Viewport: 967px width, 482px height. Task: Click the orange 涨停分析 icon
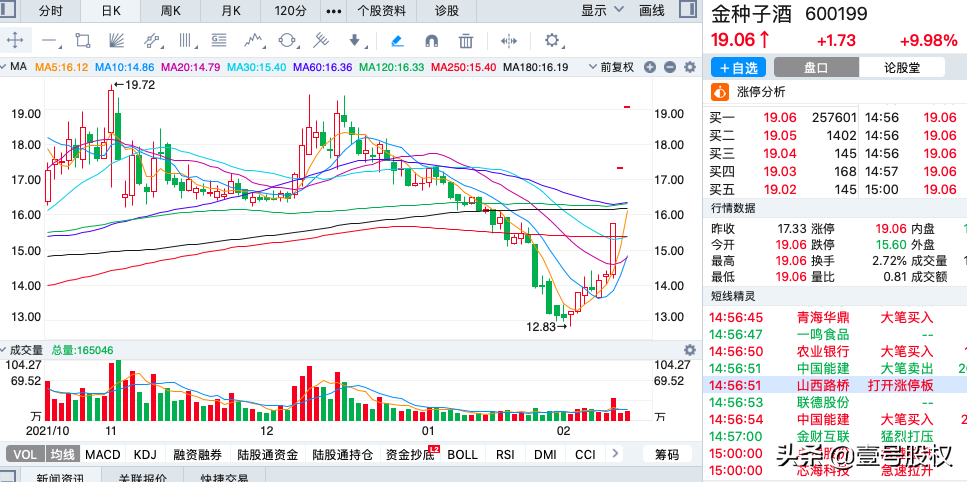[719, 92]
